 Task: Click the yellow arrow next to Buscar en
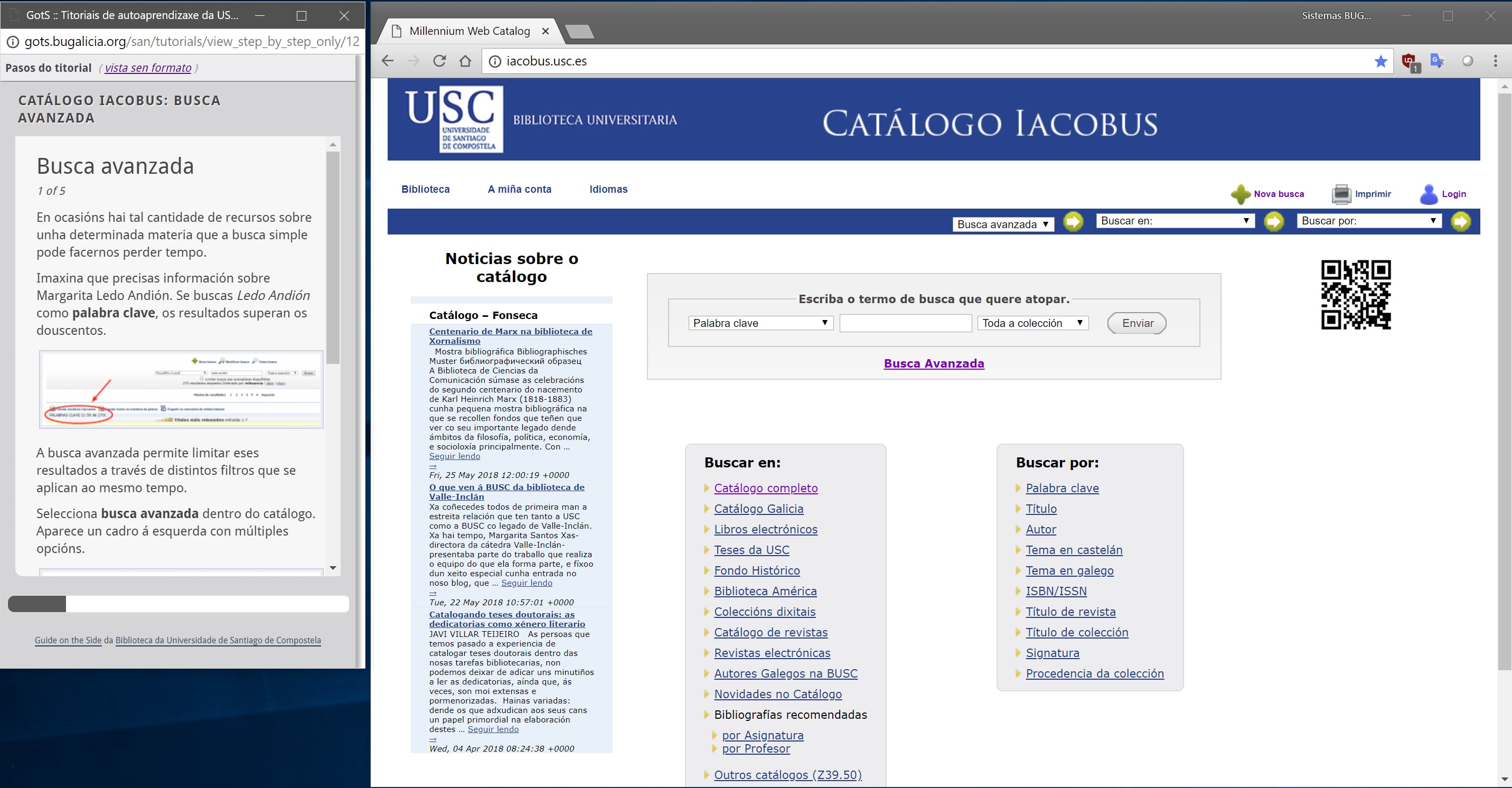pyautogui.click(x=1274, y=221)
